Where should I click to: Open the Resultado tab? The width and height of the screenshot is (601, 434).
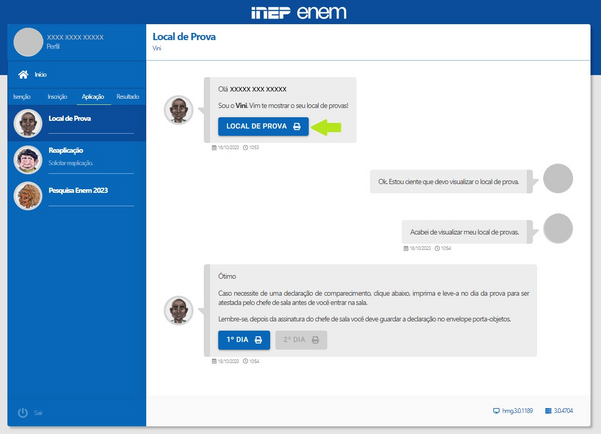(128, 97)
